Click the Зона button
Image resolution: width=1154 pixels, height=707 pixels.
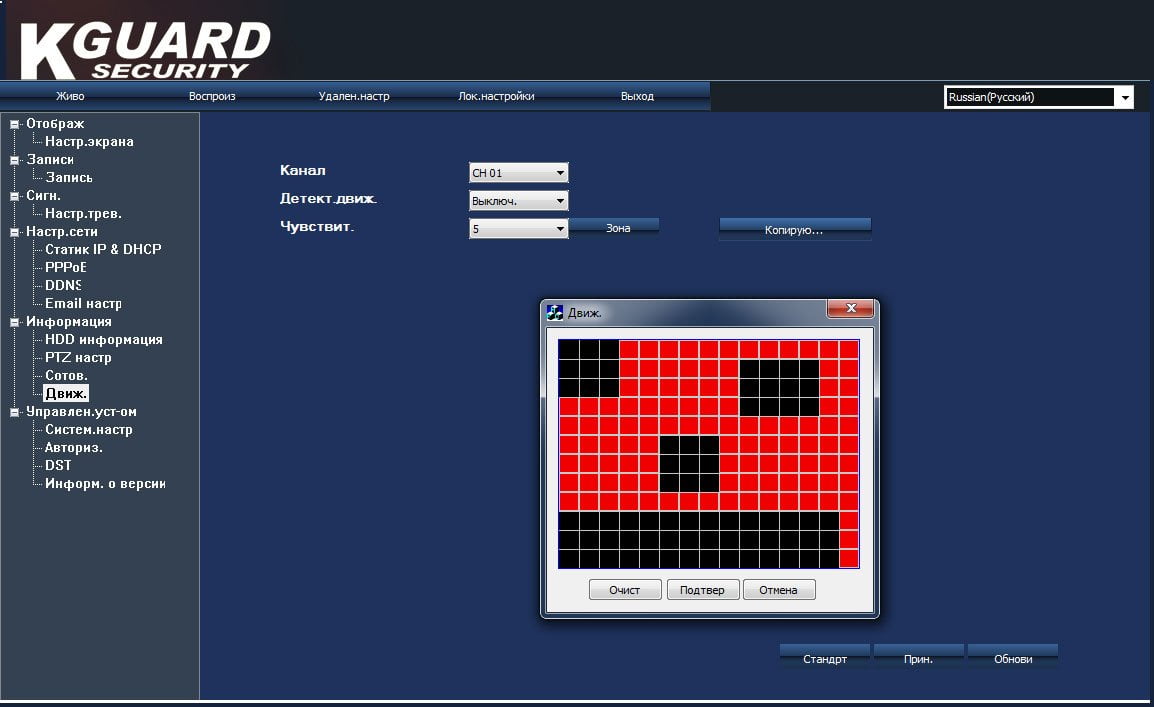pos(617,228)
